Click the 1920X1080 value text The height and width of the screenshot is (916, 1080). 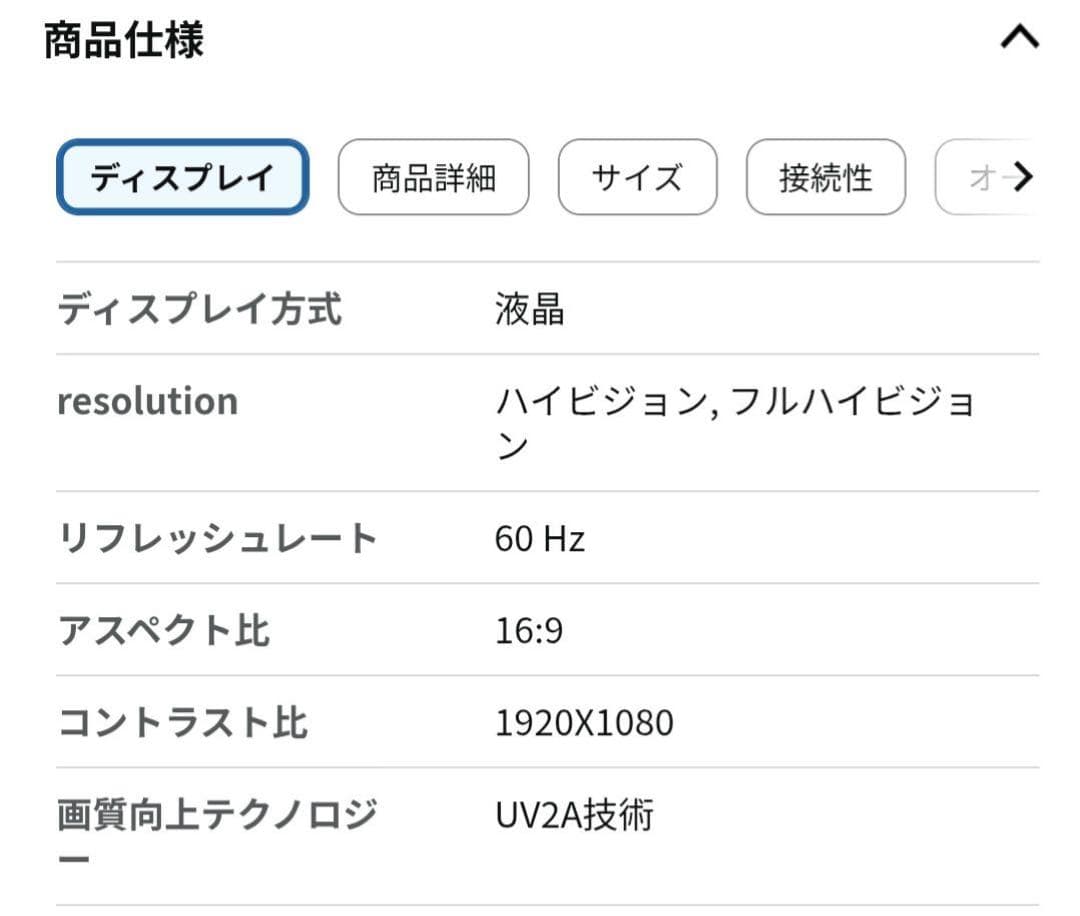(x=585, y=722)
